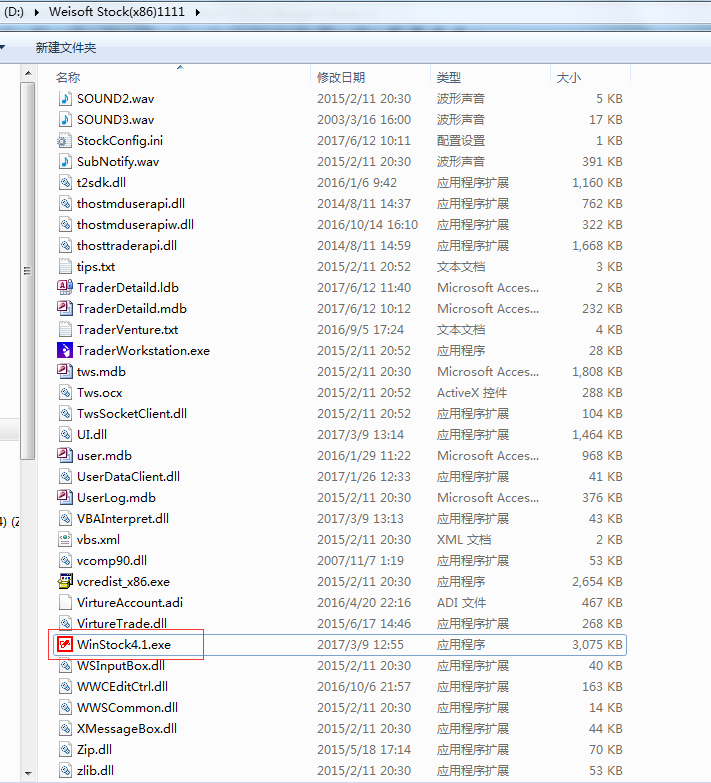Click the 2,654 KB size of vcredist_x86.exe
Image resolution: width=711 pixels, height=783 pixels.
(597, 581)
